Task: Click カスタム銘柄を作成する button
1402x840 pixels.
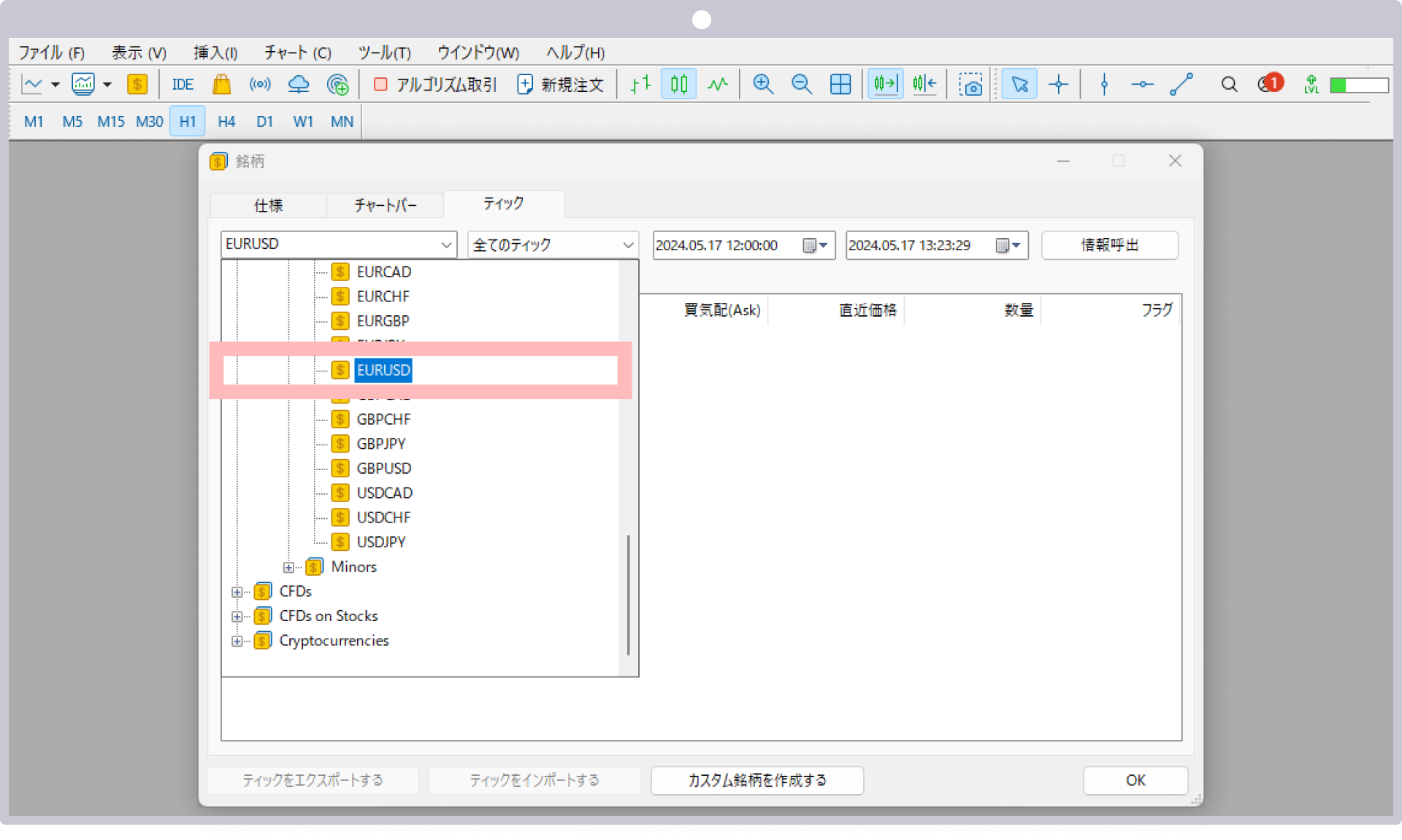Action: coord(757,780)
